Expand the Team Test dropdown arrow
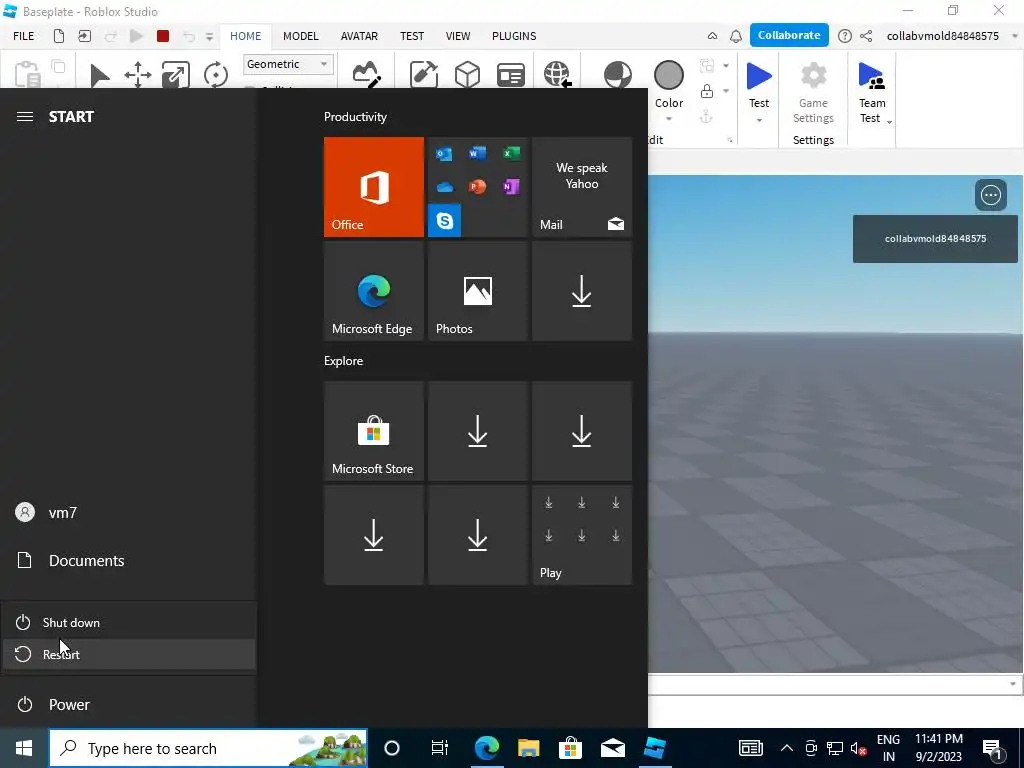The height and width of the screenshot is (768, 1024). [x=889, y=121]
